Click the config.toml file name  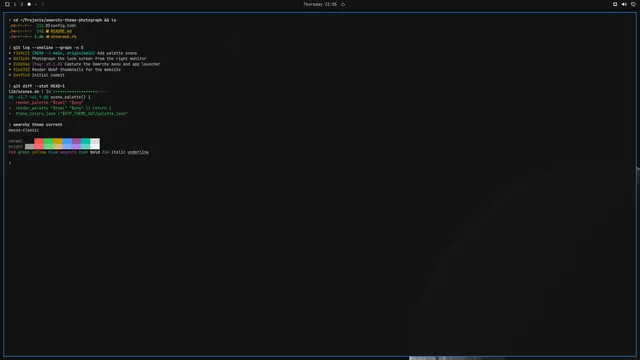pos(63,25)
